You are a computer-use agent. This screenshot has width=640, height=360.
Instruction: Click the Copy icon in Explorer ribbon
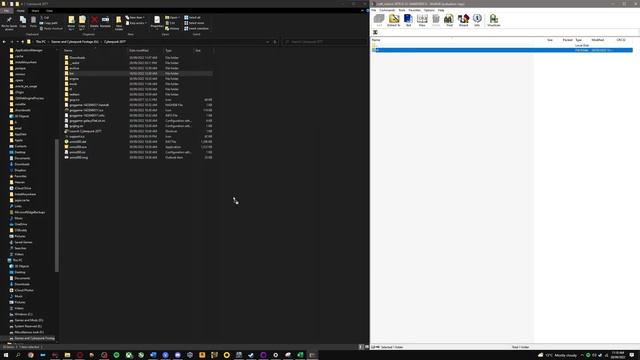click(x=23, y=22)
